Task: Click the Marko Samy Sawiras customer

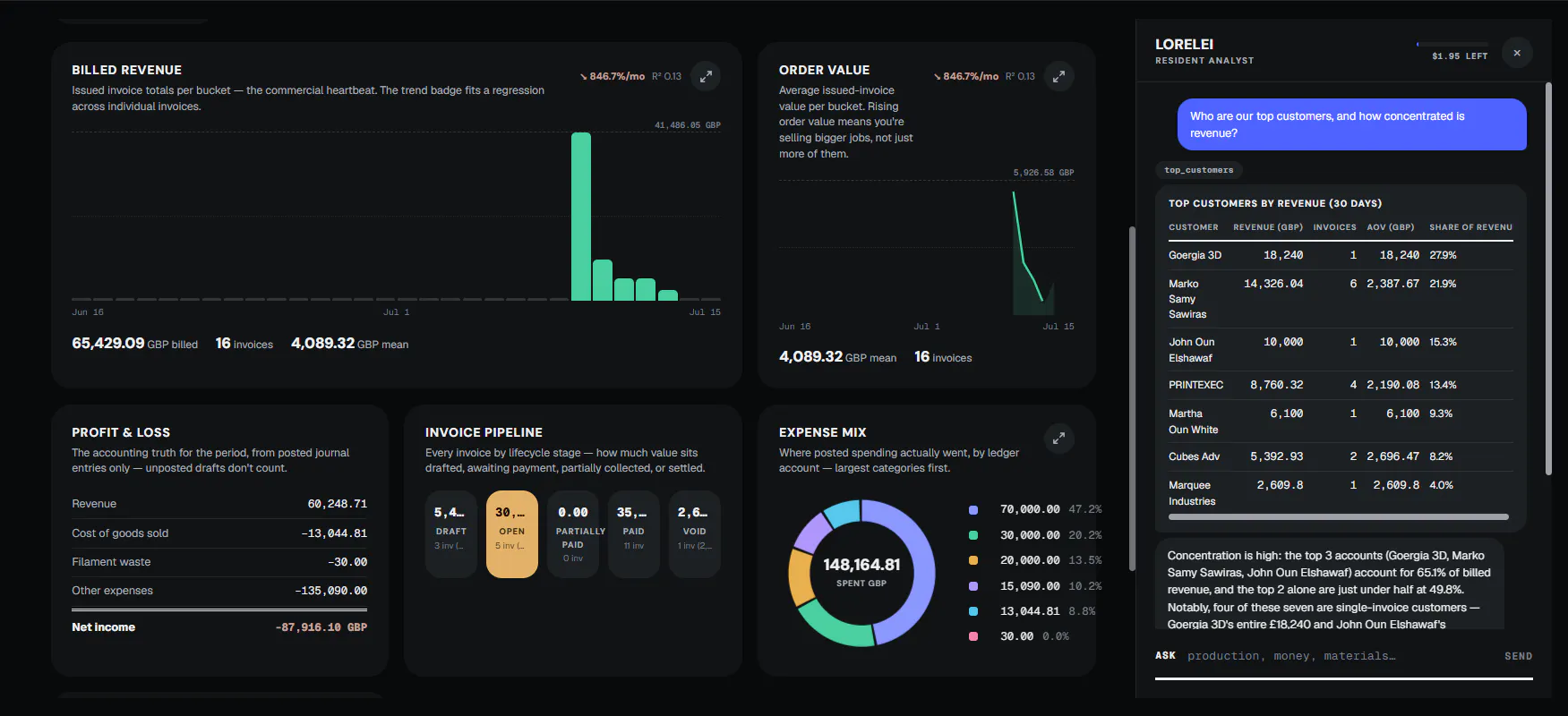Action: (1187, 299)
